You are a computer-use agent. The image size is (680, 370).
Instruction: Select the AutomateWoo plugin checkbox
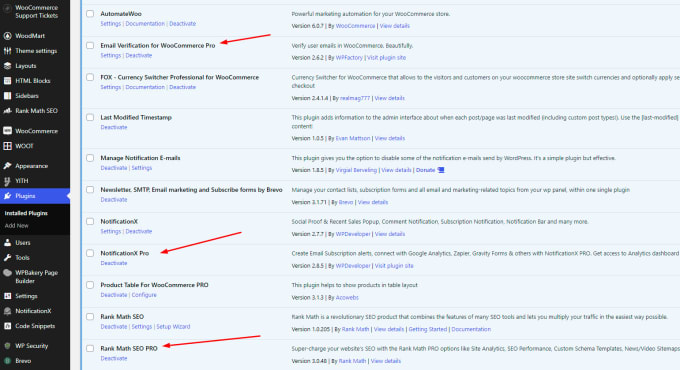90,14
